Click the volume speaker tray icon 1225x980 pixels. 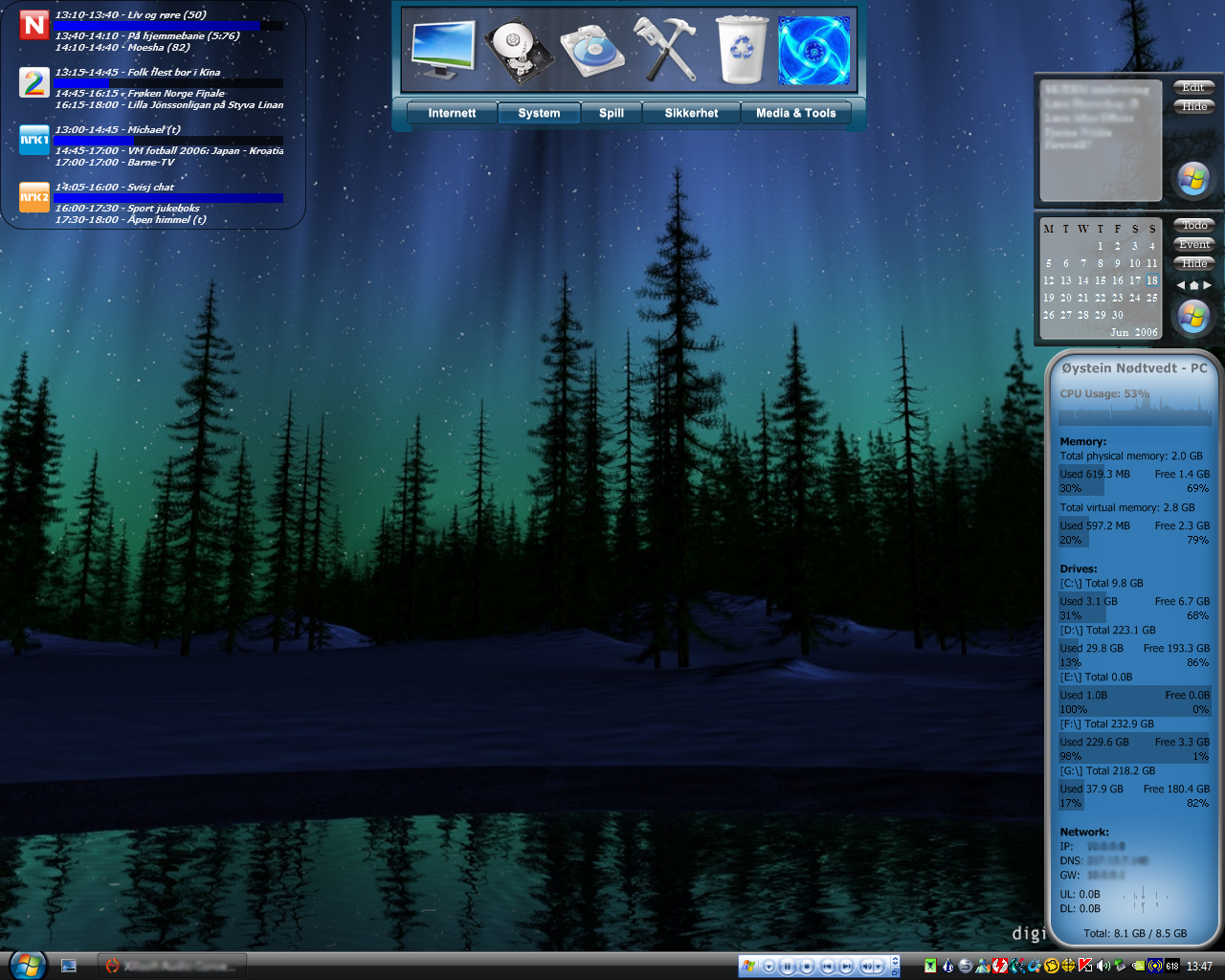[x=1102, y=966]
